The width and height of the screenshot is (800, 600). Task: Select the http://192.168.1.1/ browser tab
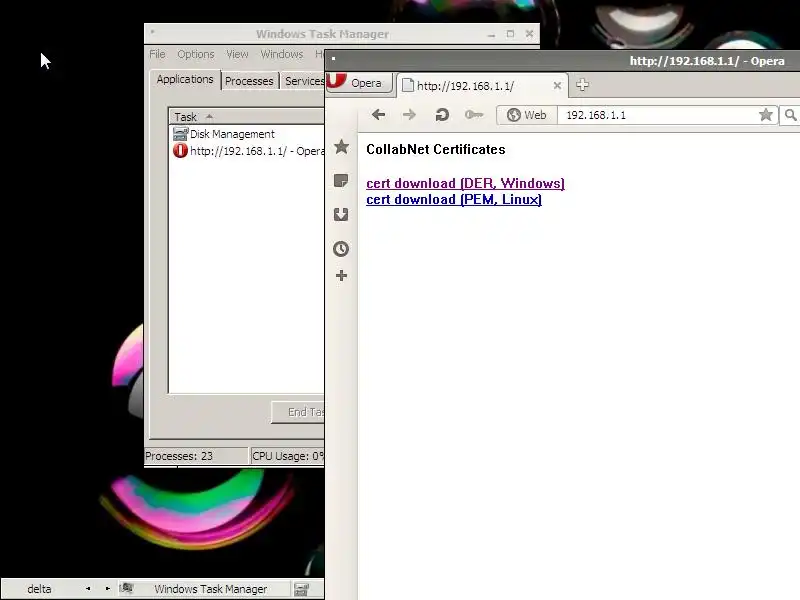(482, 86)
